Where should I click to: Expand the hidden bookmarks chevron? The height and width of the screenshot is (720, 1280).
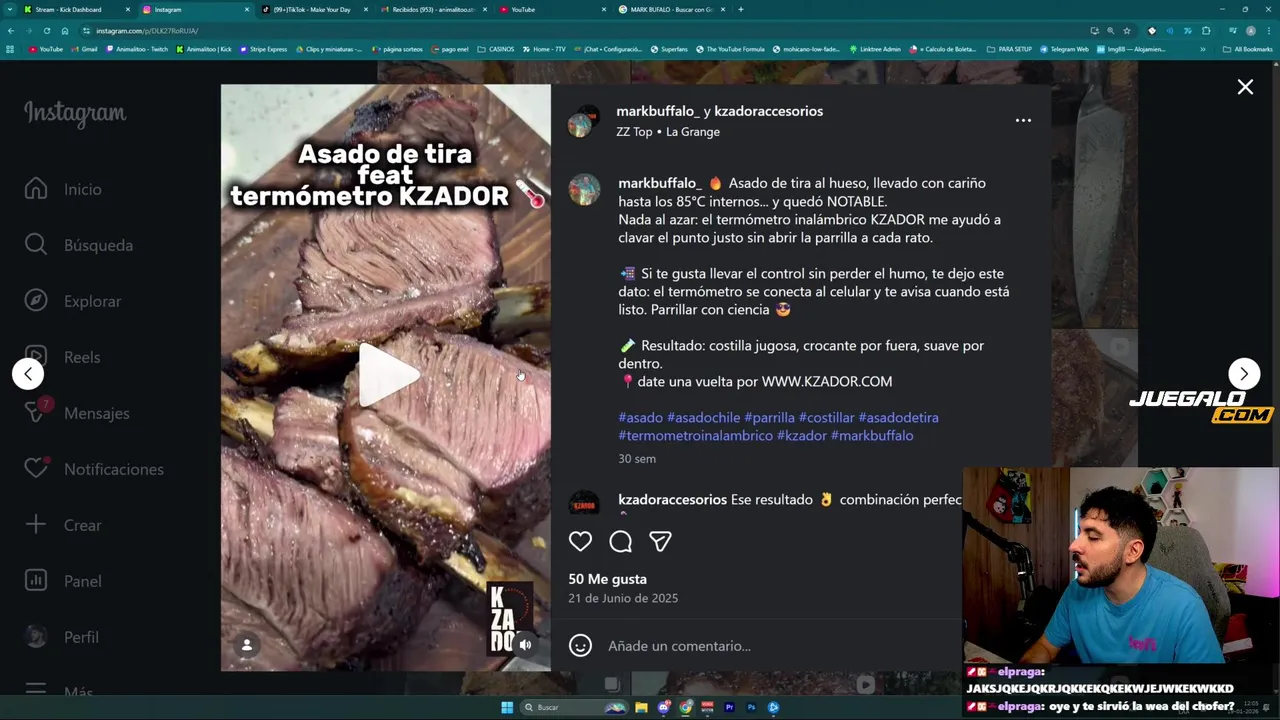click(x=1202, y=49)
